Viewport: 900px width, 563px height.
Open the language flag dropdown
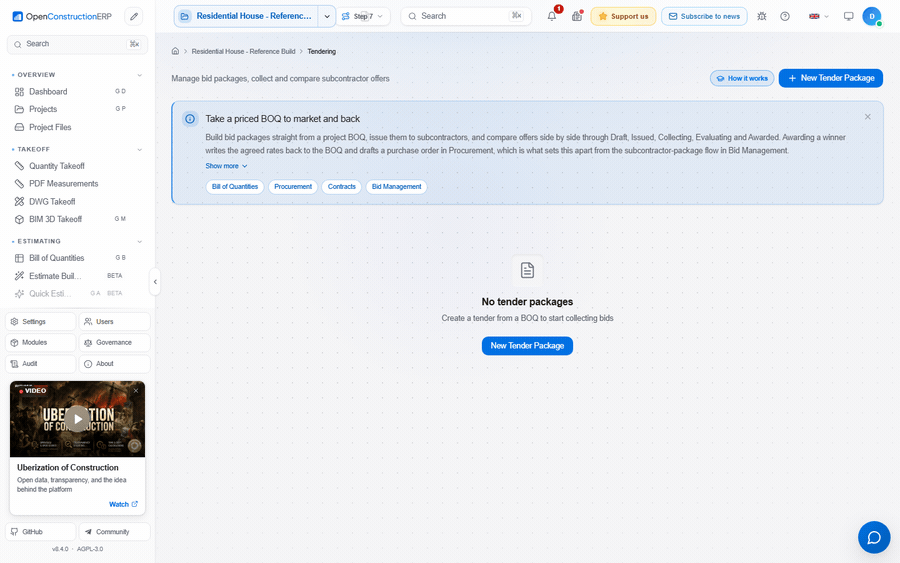[x=818, y=16]
